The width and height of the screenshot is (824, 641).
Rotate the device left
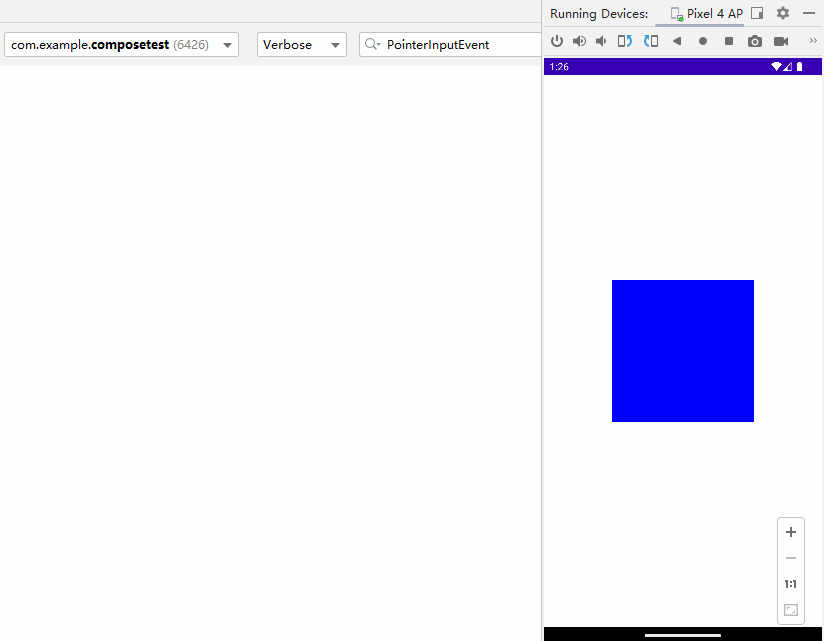click(x=625, y=41)
